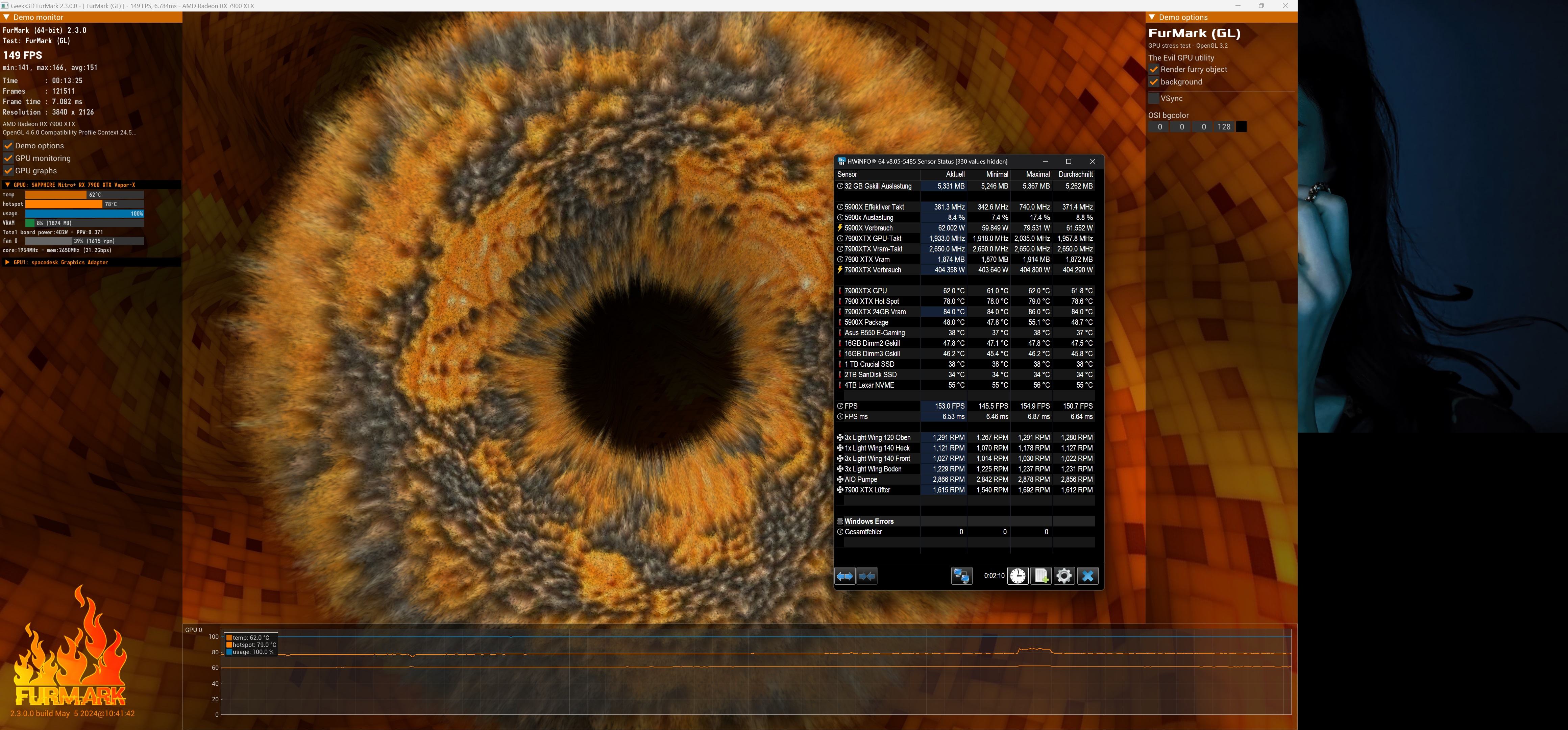Expand GPU1 spacedesk Graphics Adapter section
The height and width of the screenshot is (730, 1568).
7,262
